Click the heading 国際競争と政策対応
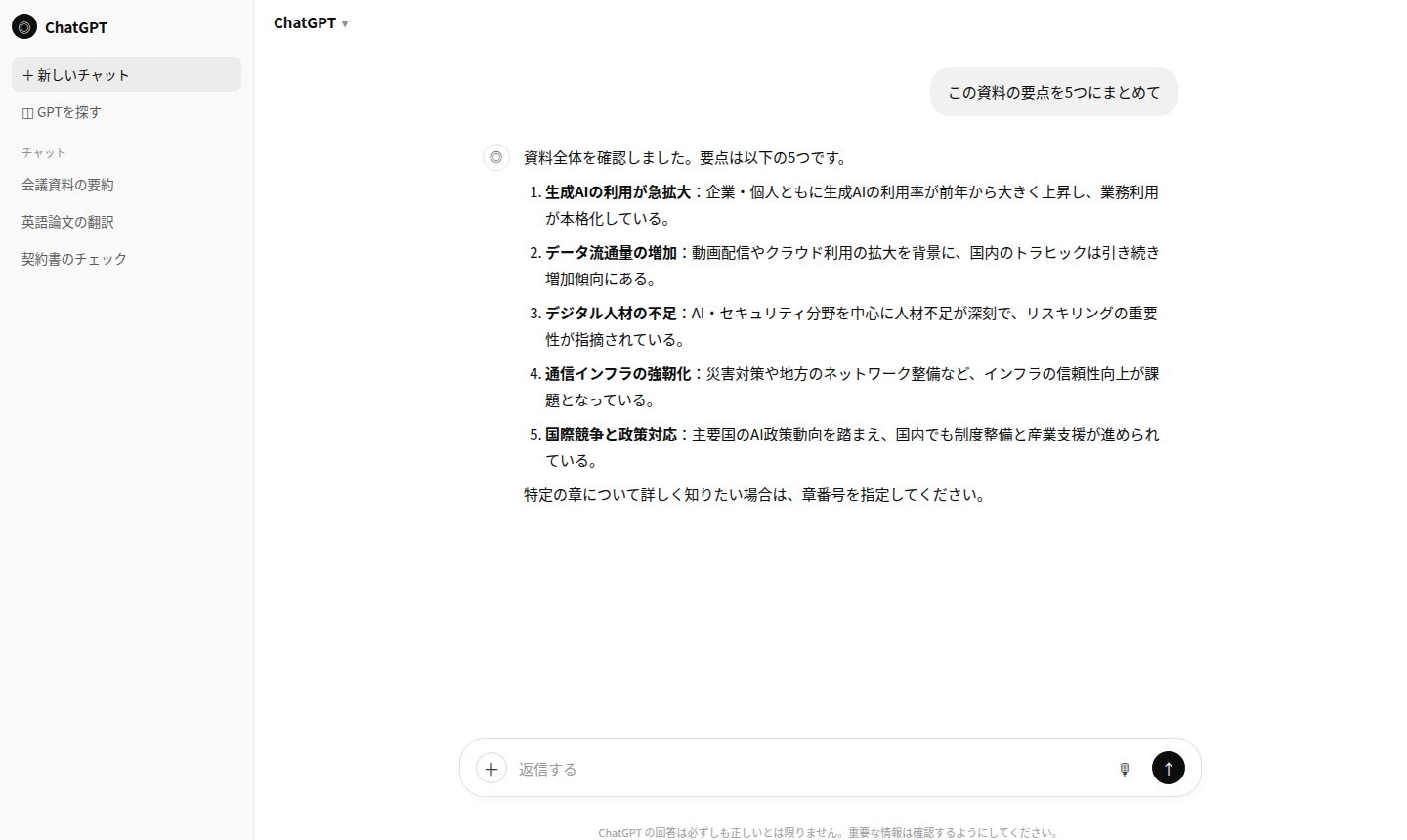1407x840 pixels. point(611,435)
